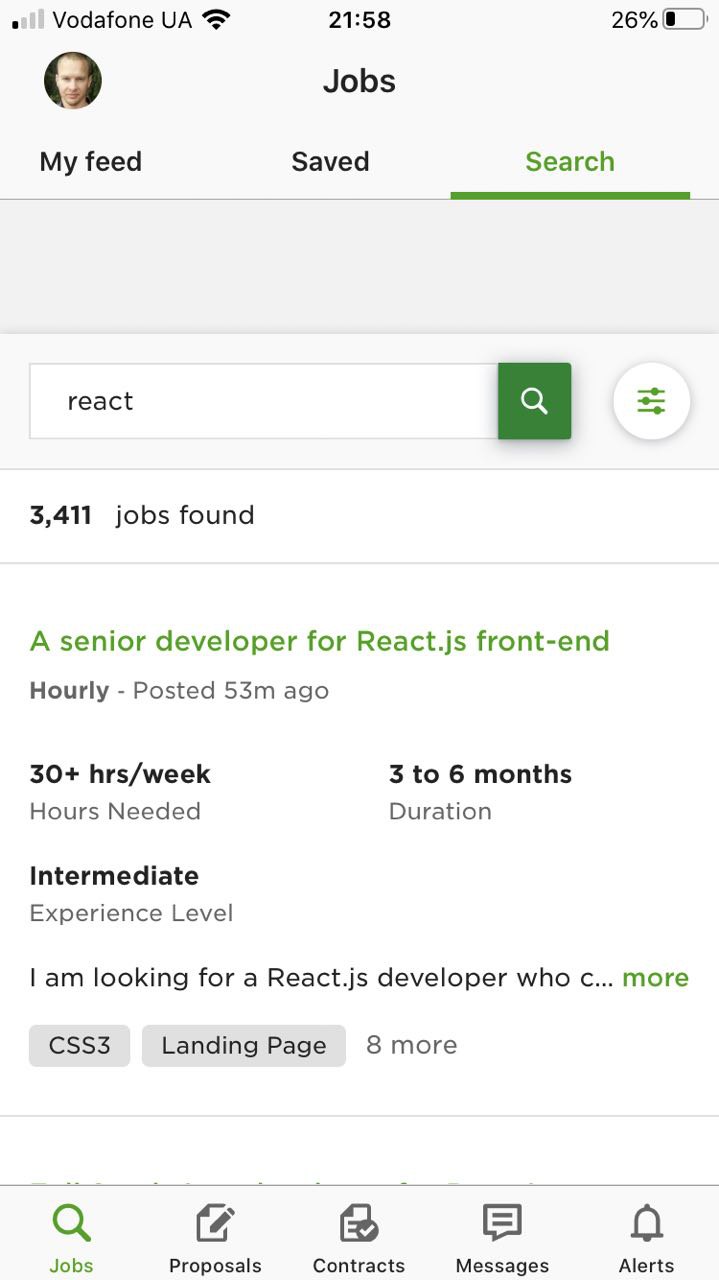
Task: Tap the 3,411 jobs found count
Action: [142, 516]
